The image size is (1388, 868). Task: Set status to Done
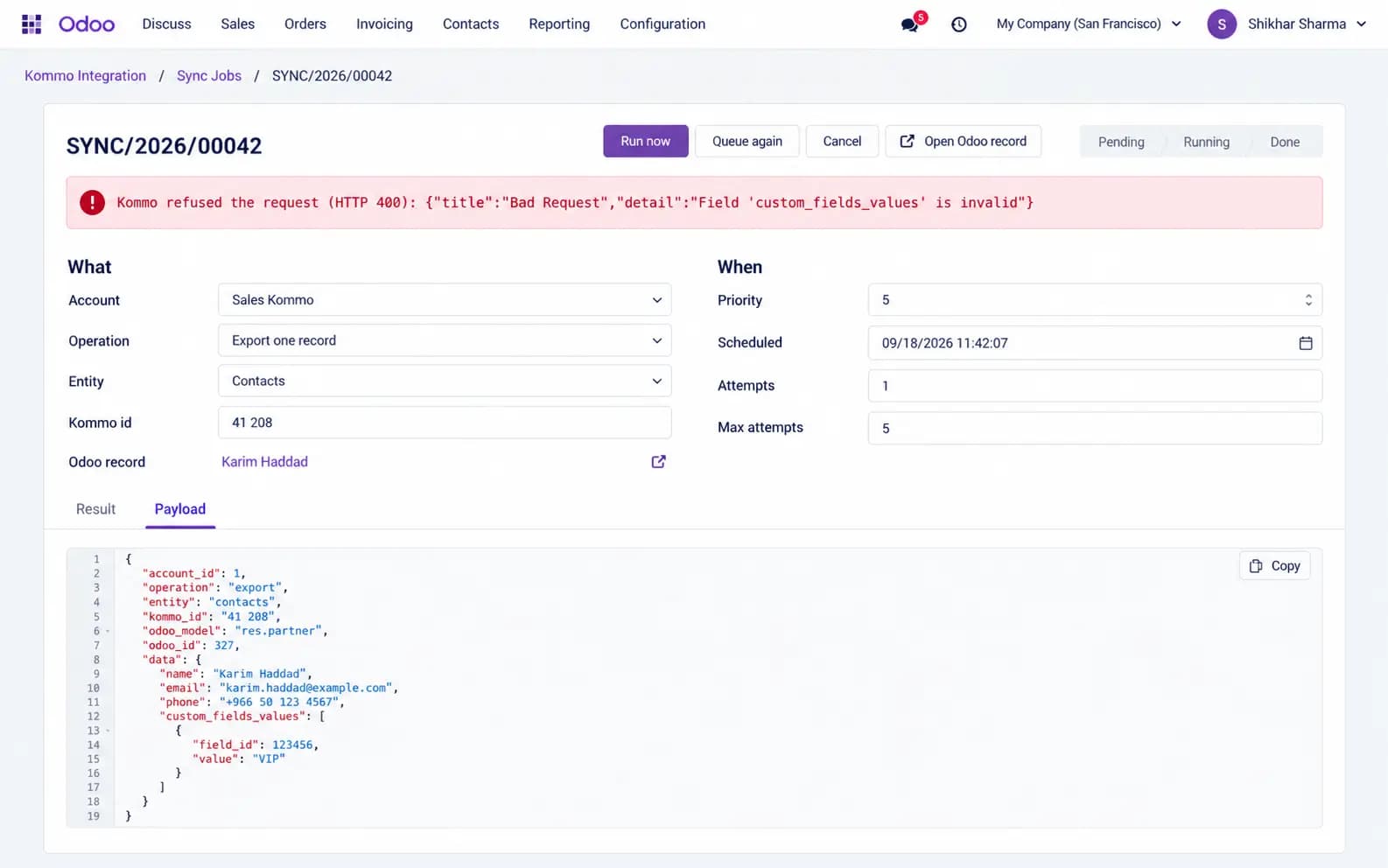(1285, 142)
